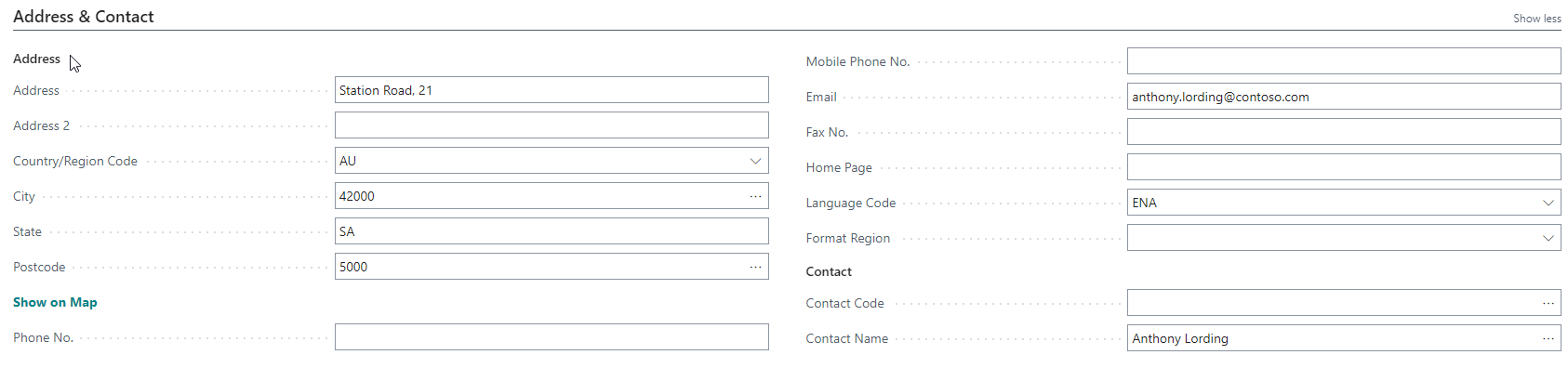Open Contact Name lookup ellipsis
This screenshot has height=368, width=1568.
(x=1548, y=338)
